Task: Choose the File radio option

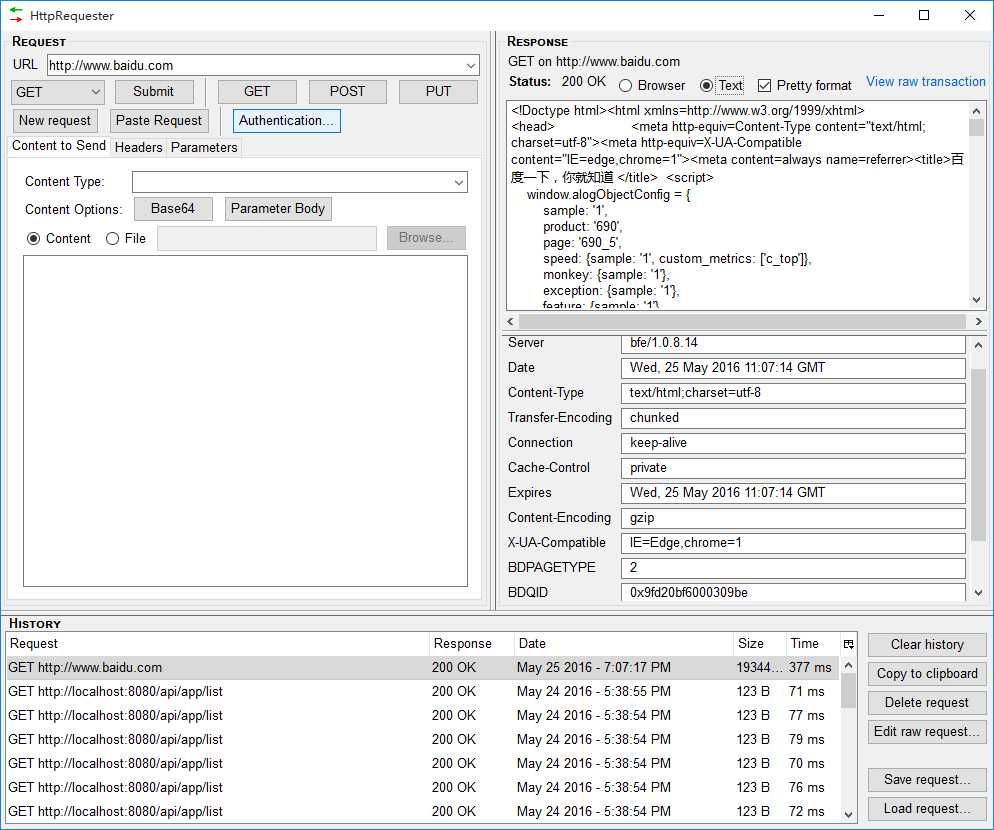Action: 112,238
